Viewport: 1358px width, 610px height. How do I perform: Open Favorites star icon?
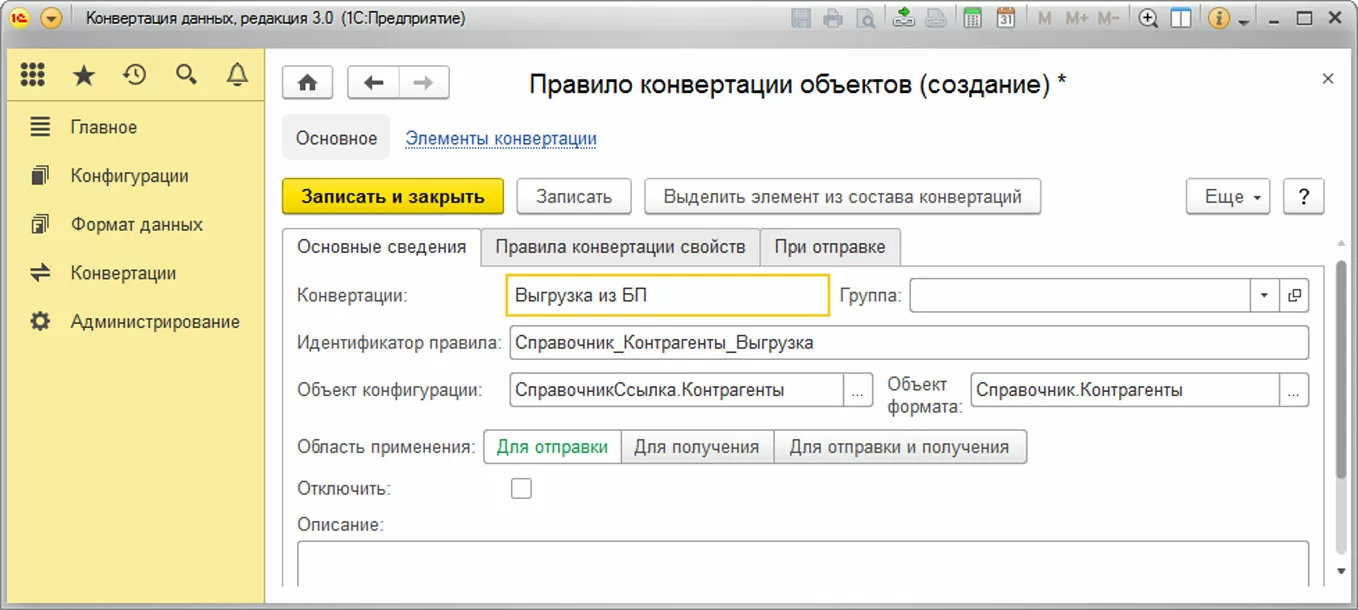(84, 75)
